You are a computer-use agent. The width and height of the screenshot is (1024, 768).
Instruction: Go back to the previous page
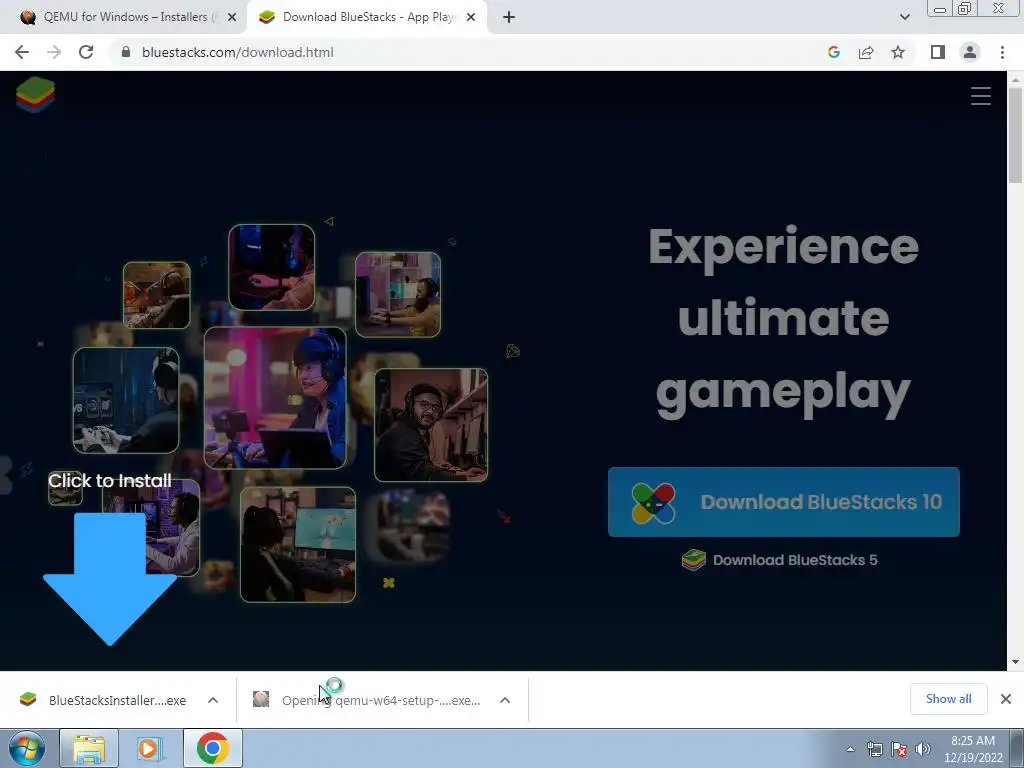point(22,52)
